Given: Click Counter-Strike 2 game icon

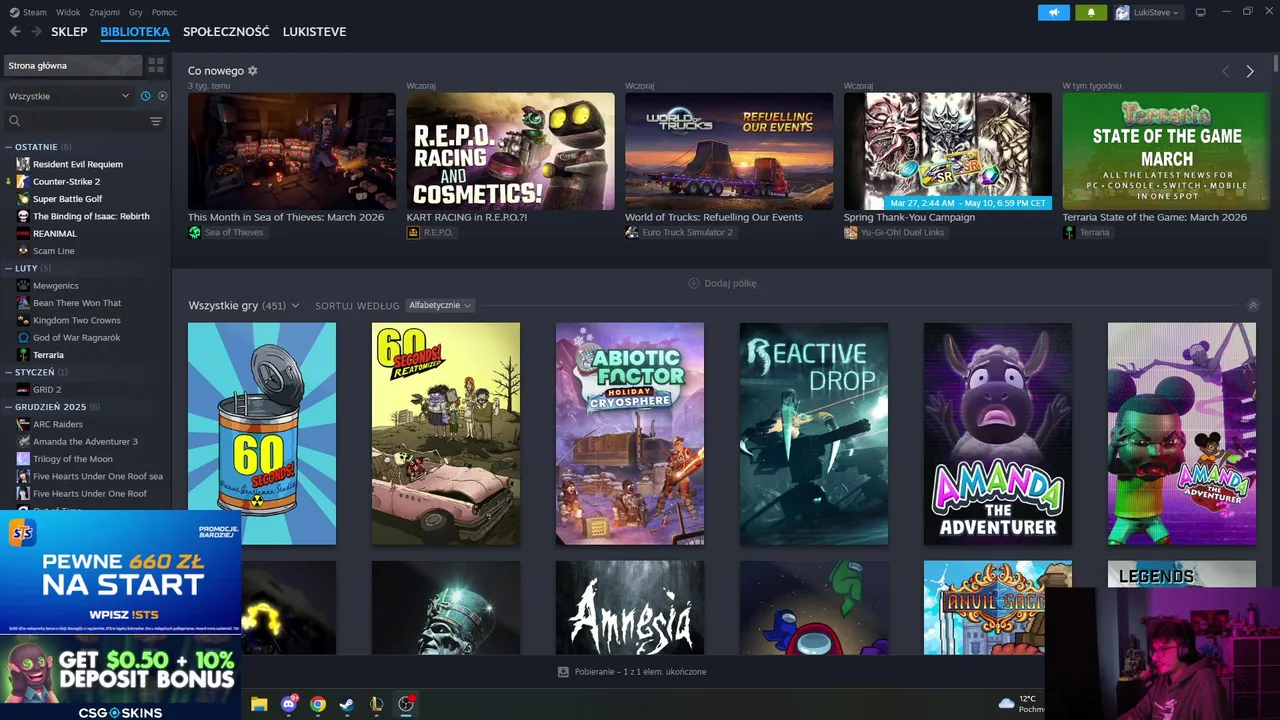Looking at the screenshot, I should (23, 181).
